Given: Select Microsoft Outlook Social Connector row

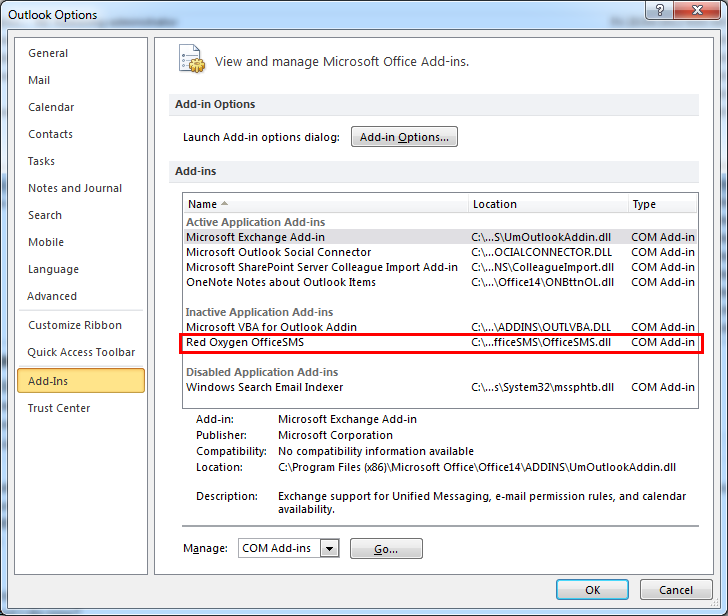Looking at the screenshot, I should pos(440,252).
